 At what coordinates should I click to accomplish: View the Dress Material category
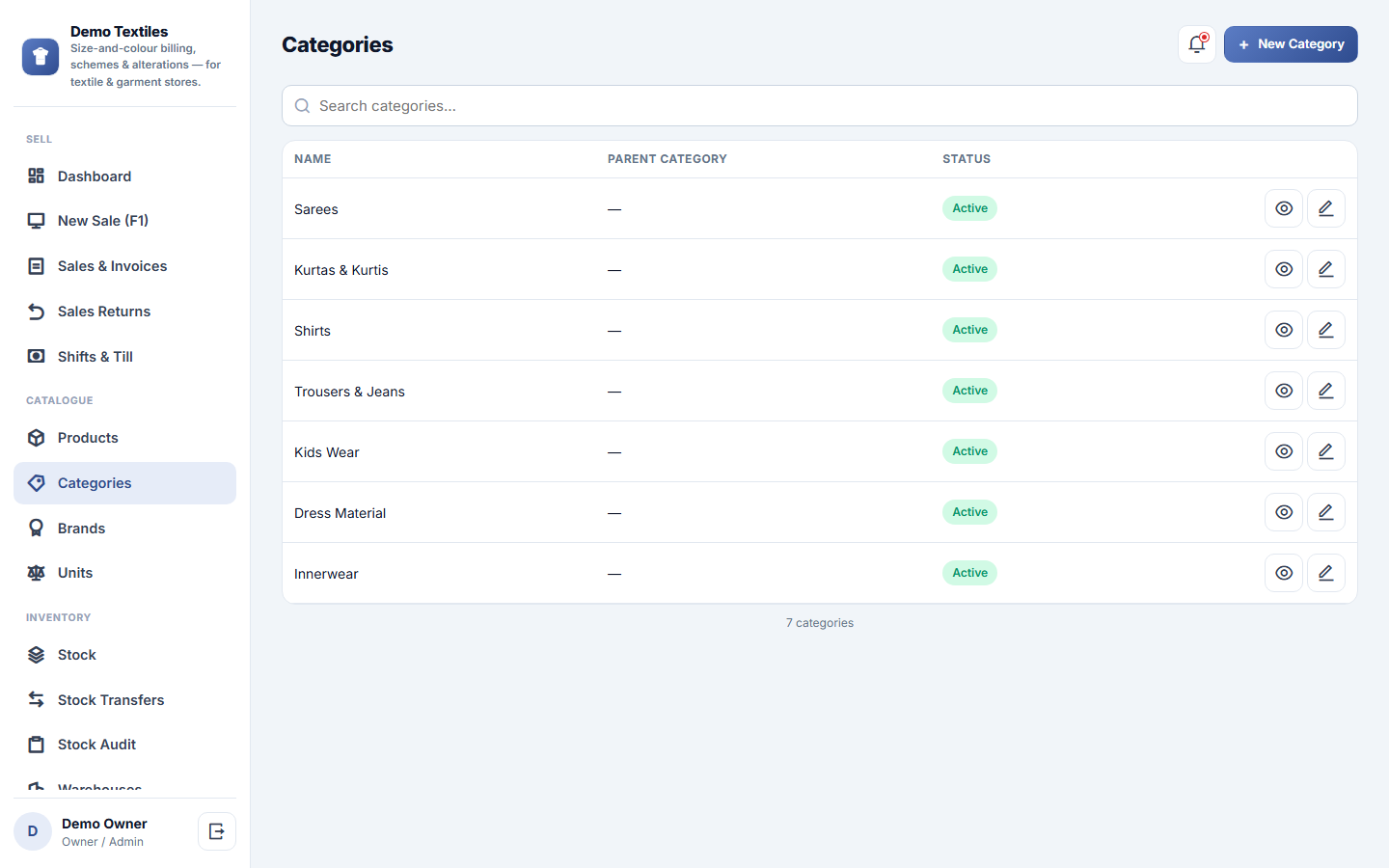[x=1284, y=512]
